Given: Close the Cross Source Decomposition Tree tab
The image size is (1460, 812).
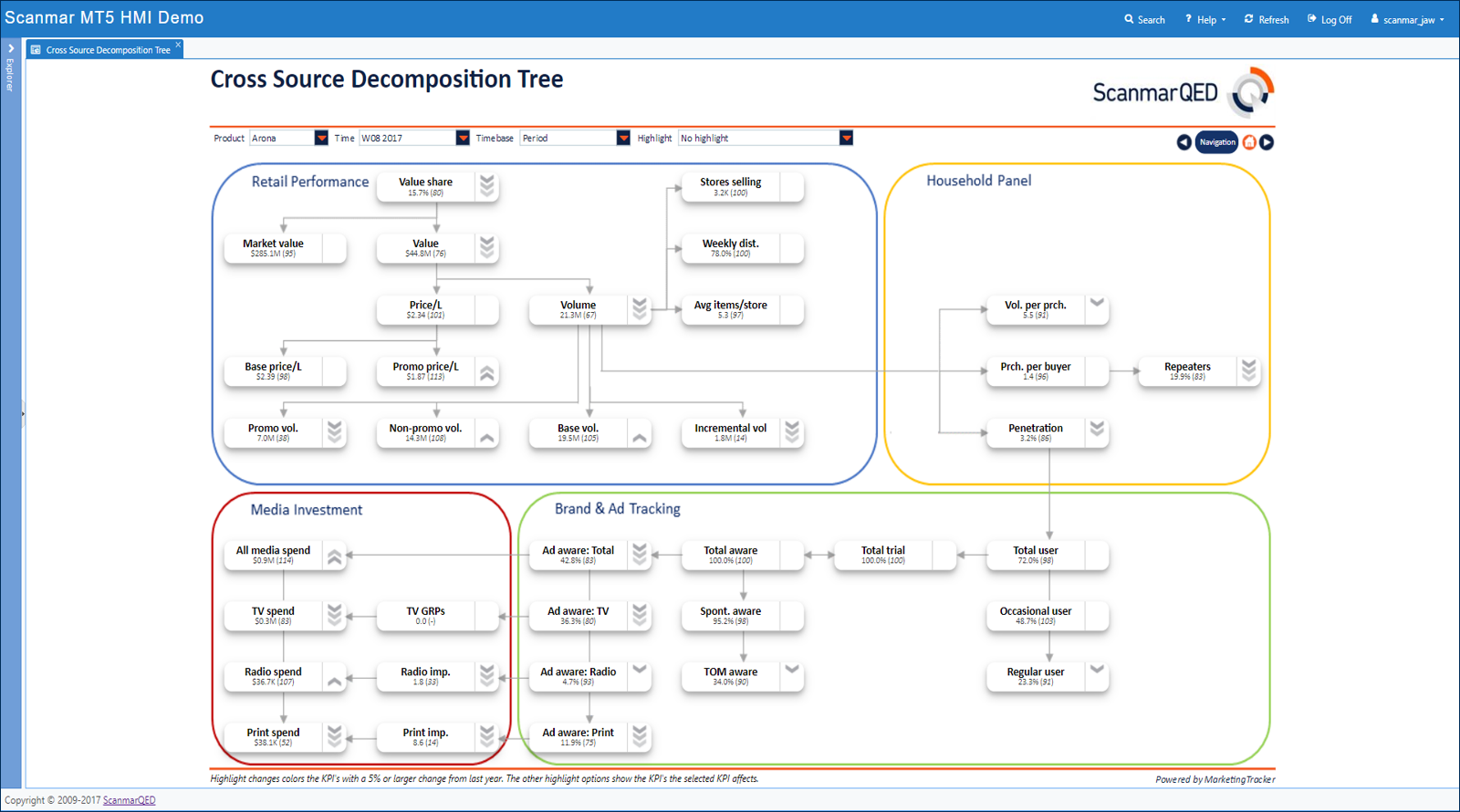Looking at the screenshot, I should (x=178, y=45).
